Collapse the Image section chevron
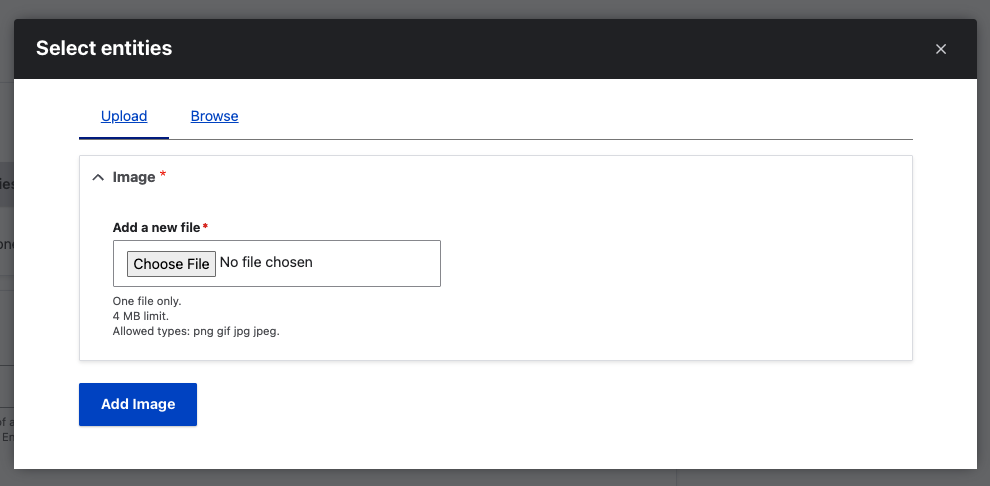The width and height of the screenshot is (990, 486). pos(97,178)
